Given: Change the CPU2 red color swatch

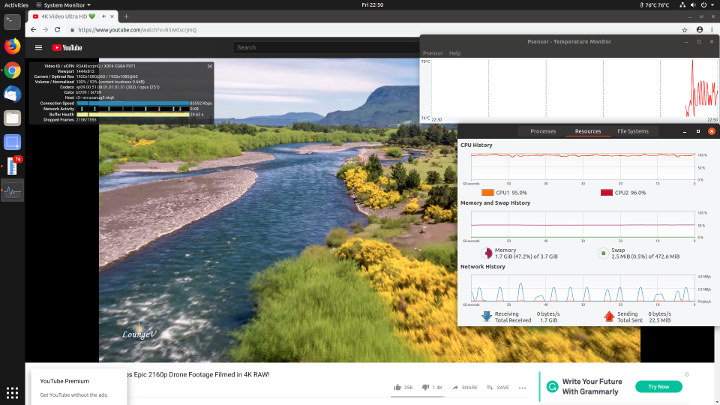Looking at the screenshot, I should 607,192.
